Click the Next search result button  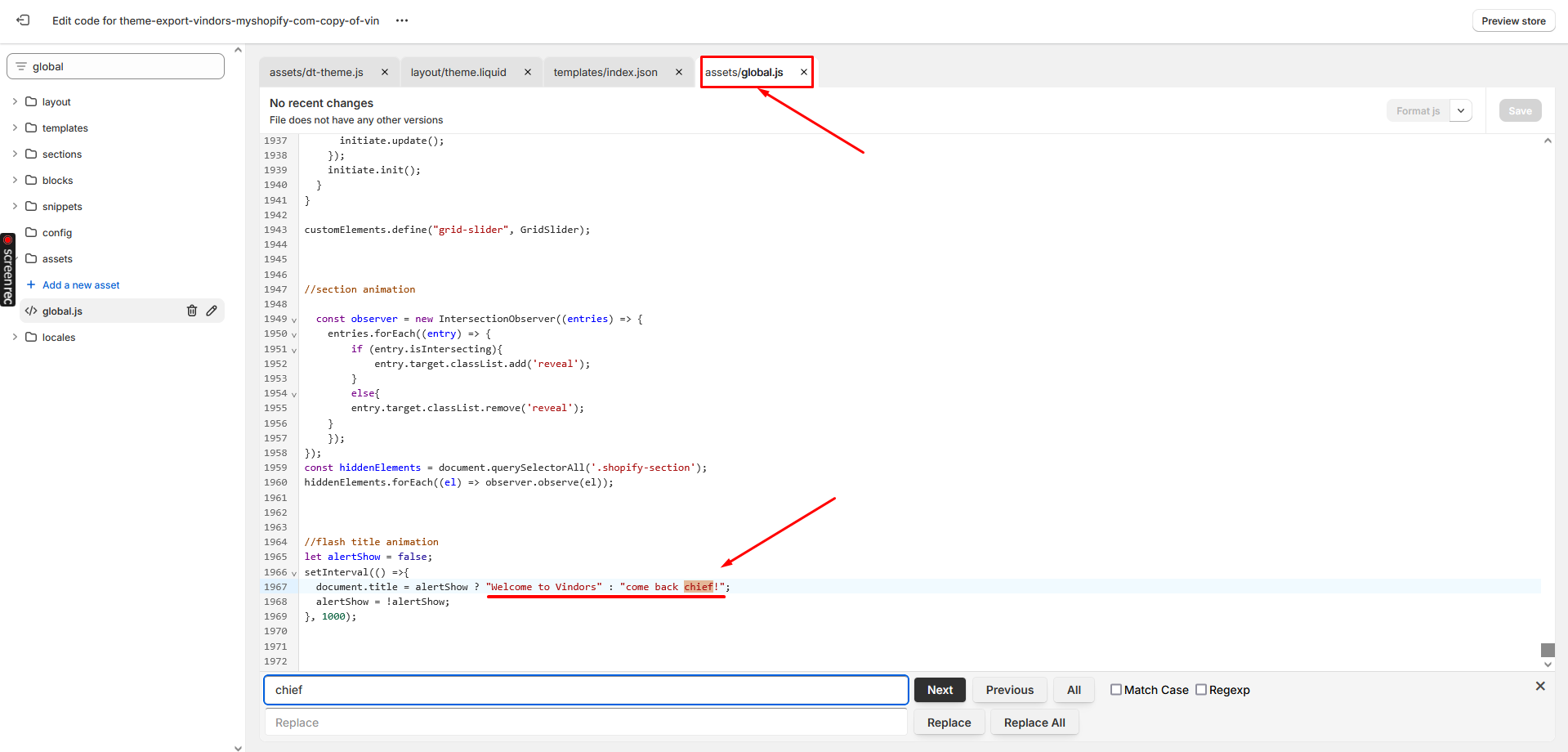click(x=940, y=690)
